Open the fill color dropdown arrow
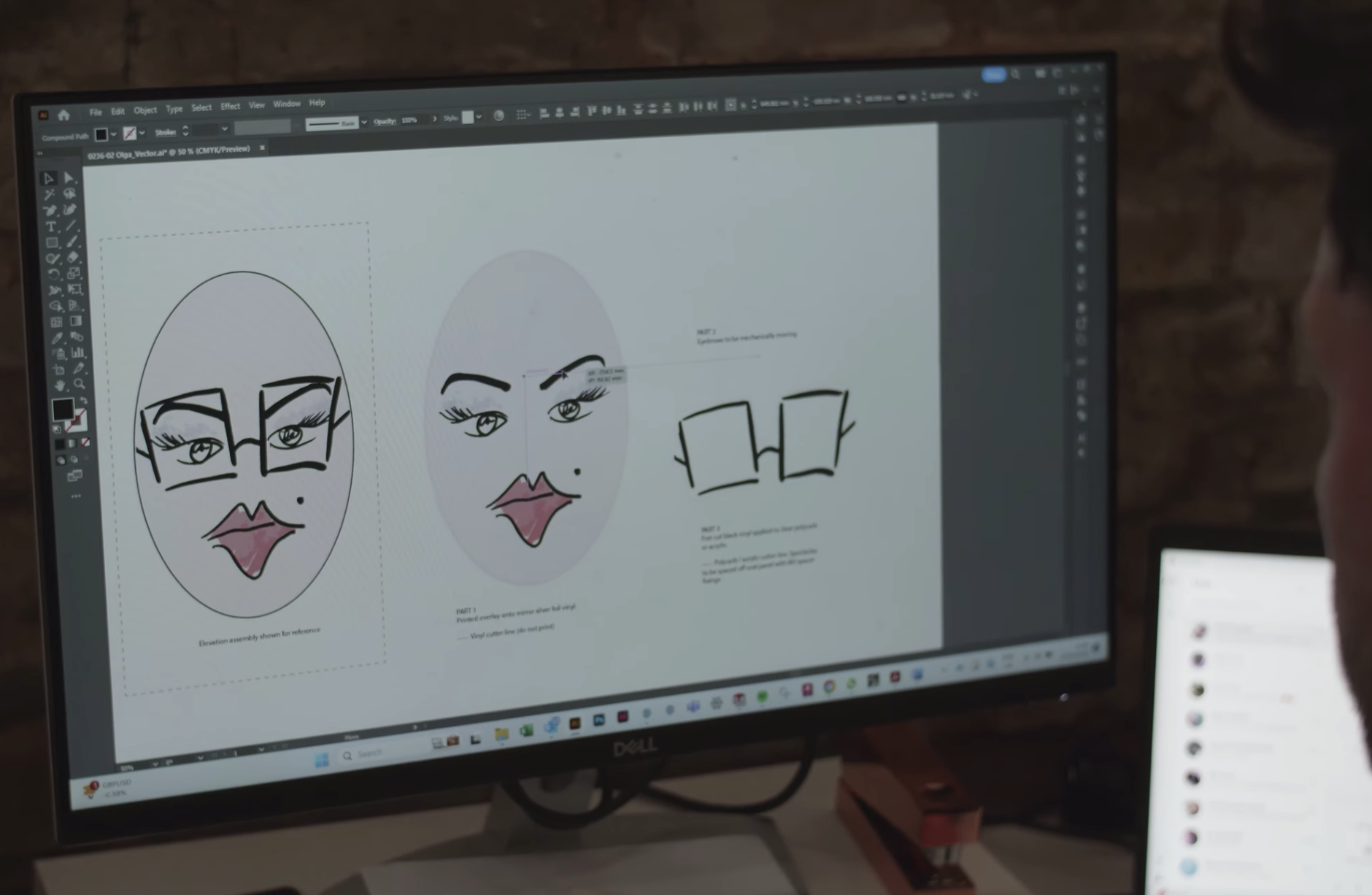1372x895 pixels. [x=114, y=134]
